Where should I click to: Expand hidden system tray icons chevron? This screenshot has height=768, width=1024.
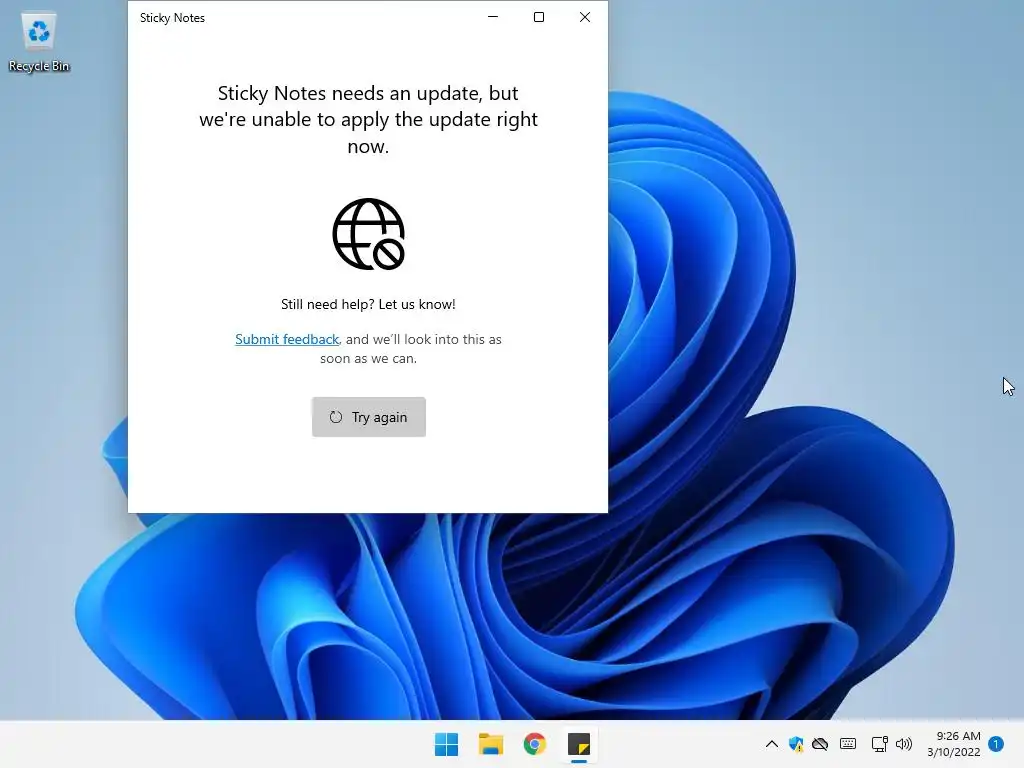pos(771,744)
